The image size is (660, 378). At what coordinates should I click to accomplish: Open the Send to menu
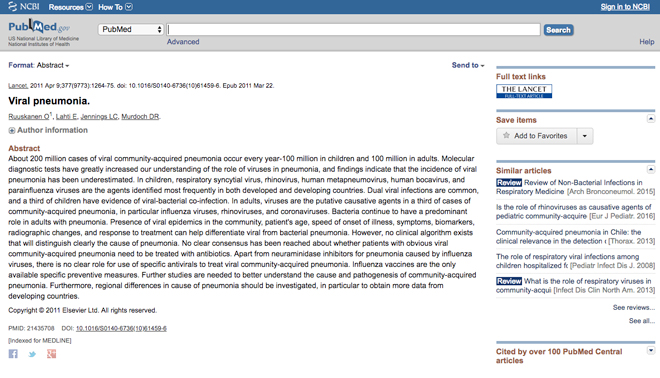pyautogui.click(x=468, y=65)
